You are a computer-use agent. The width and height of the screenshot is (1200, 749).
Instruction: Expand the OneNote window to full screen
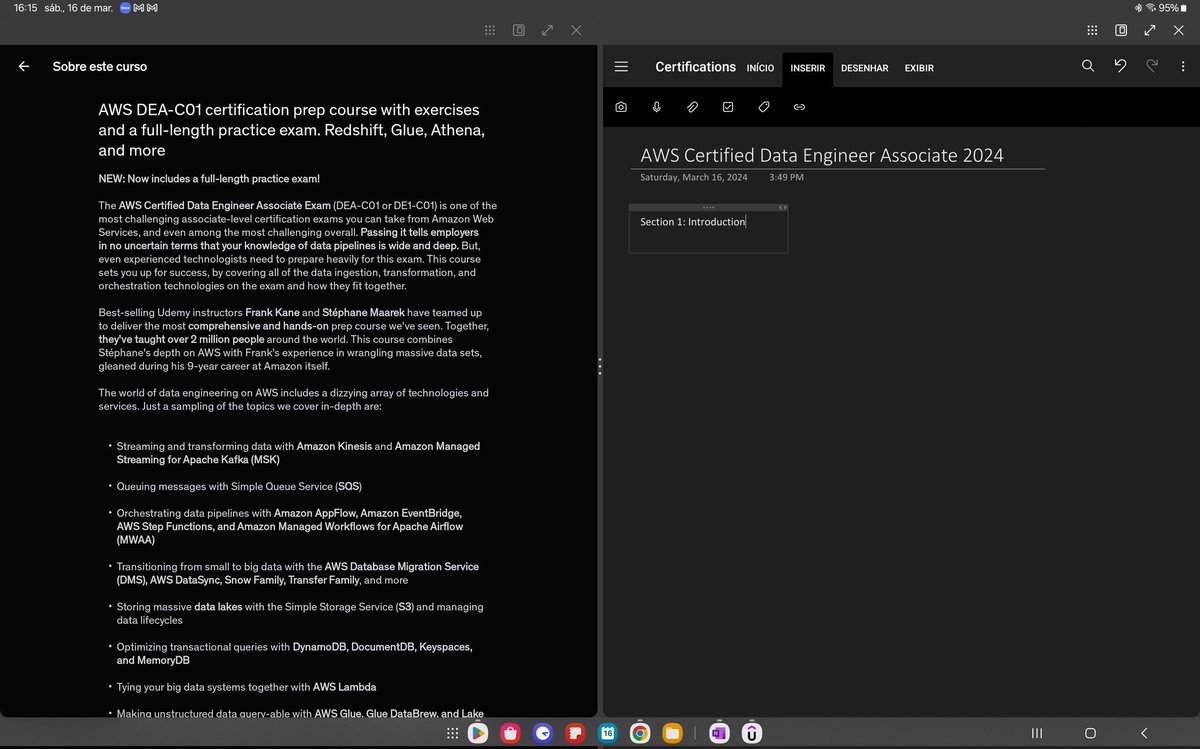pyautogui.click(x=1150, y=30)
